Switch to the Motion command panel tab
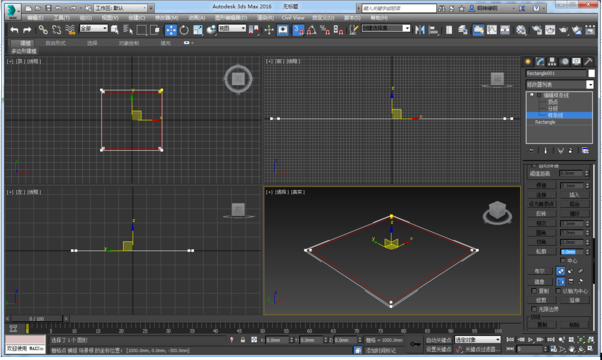Screen dimensions: 602x360 pos(564,61)
